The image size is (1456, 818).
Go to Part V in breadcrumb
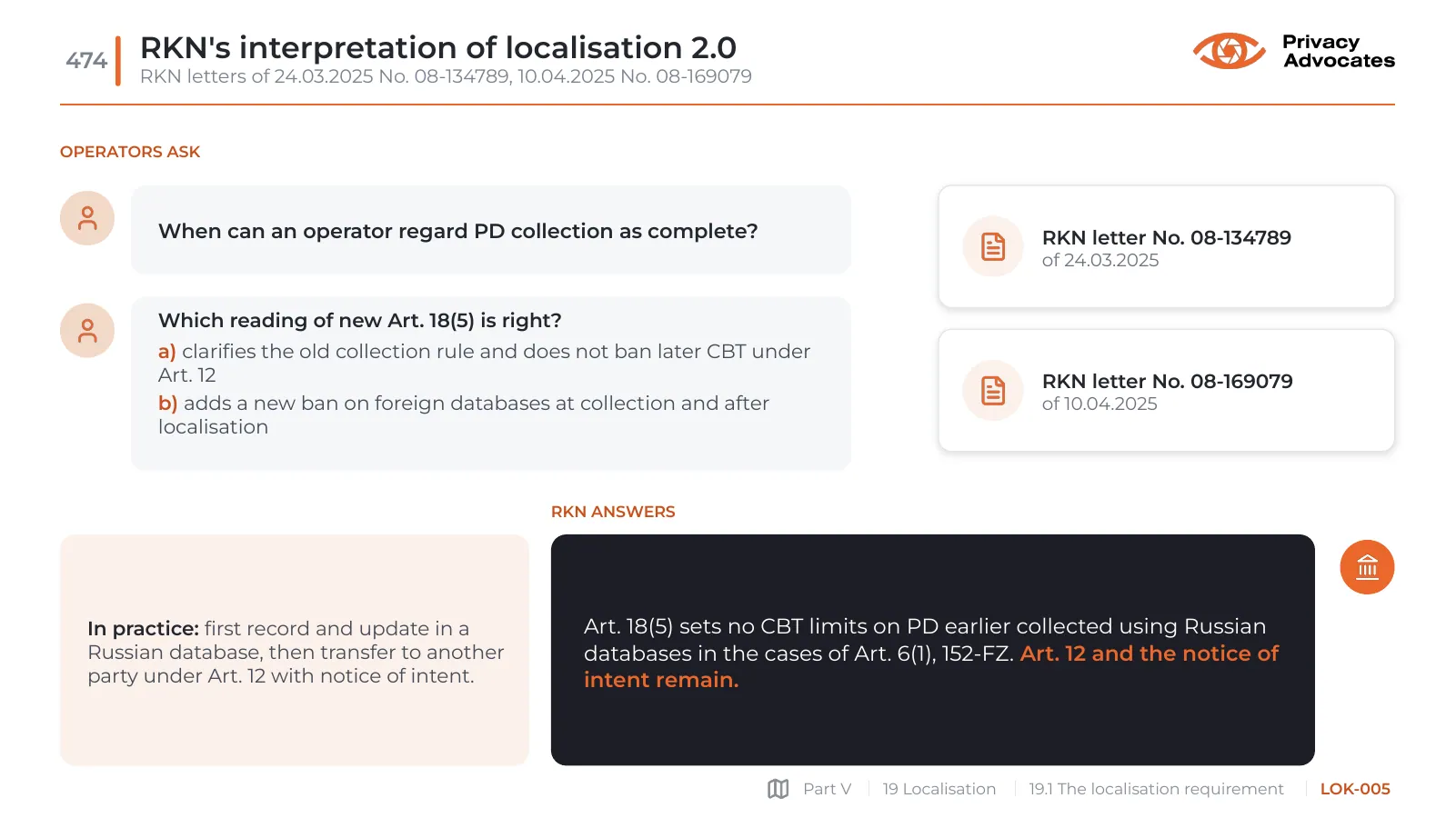(827, 789)
